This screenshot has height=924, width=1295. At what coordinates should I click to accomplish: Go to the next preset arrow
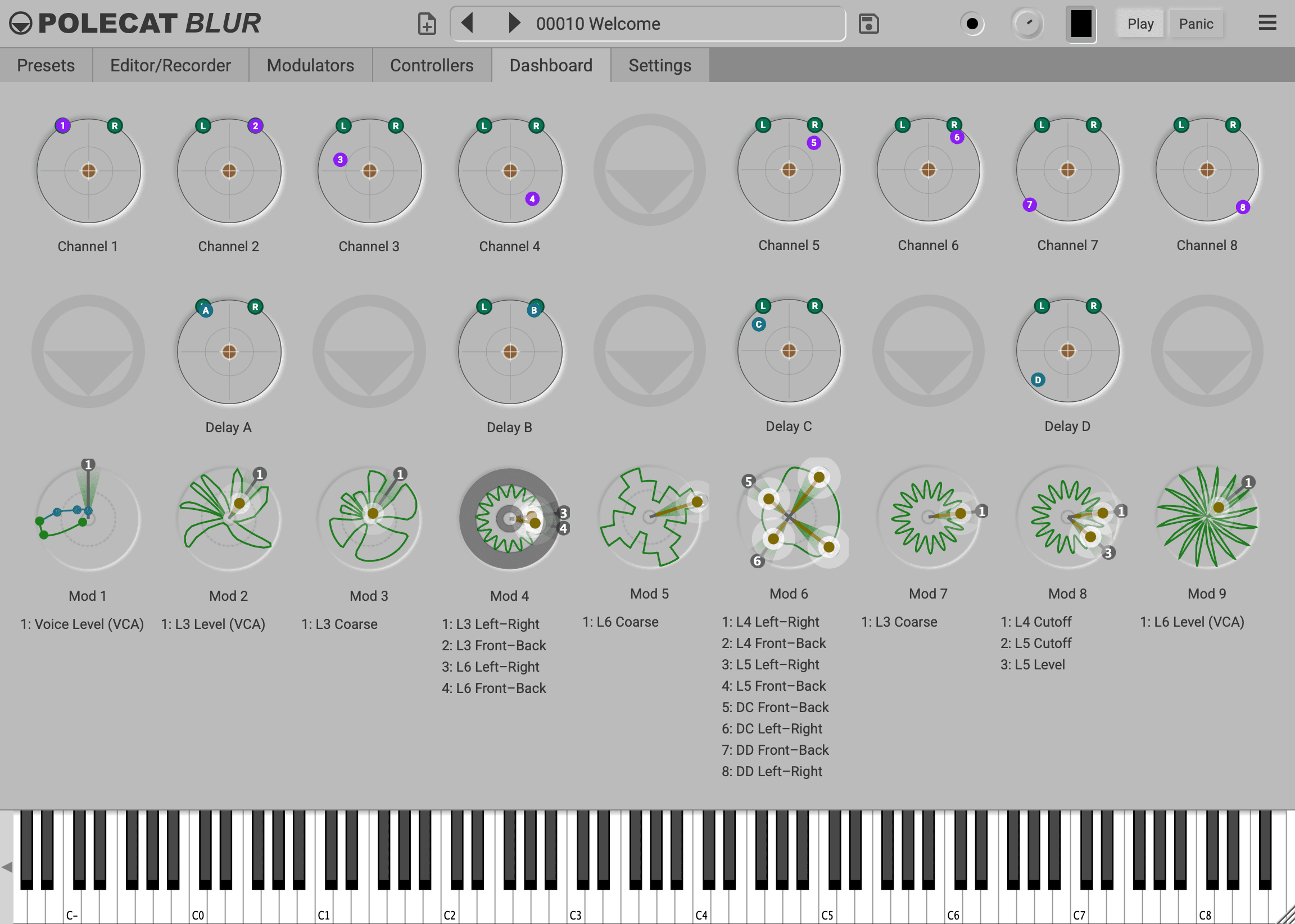[514, 24]
